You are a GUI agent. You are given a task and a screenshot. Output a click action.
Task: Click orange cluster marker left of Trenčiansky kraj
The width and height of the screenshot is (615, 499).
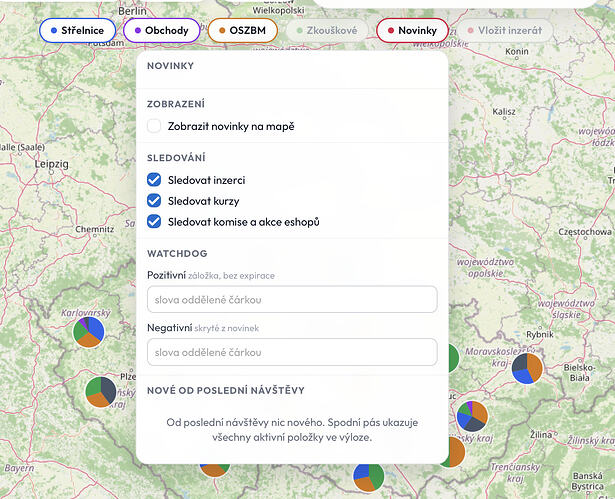[x=457, y=452]
